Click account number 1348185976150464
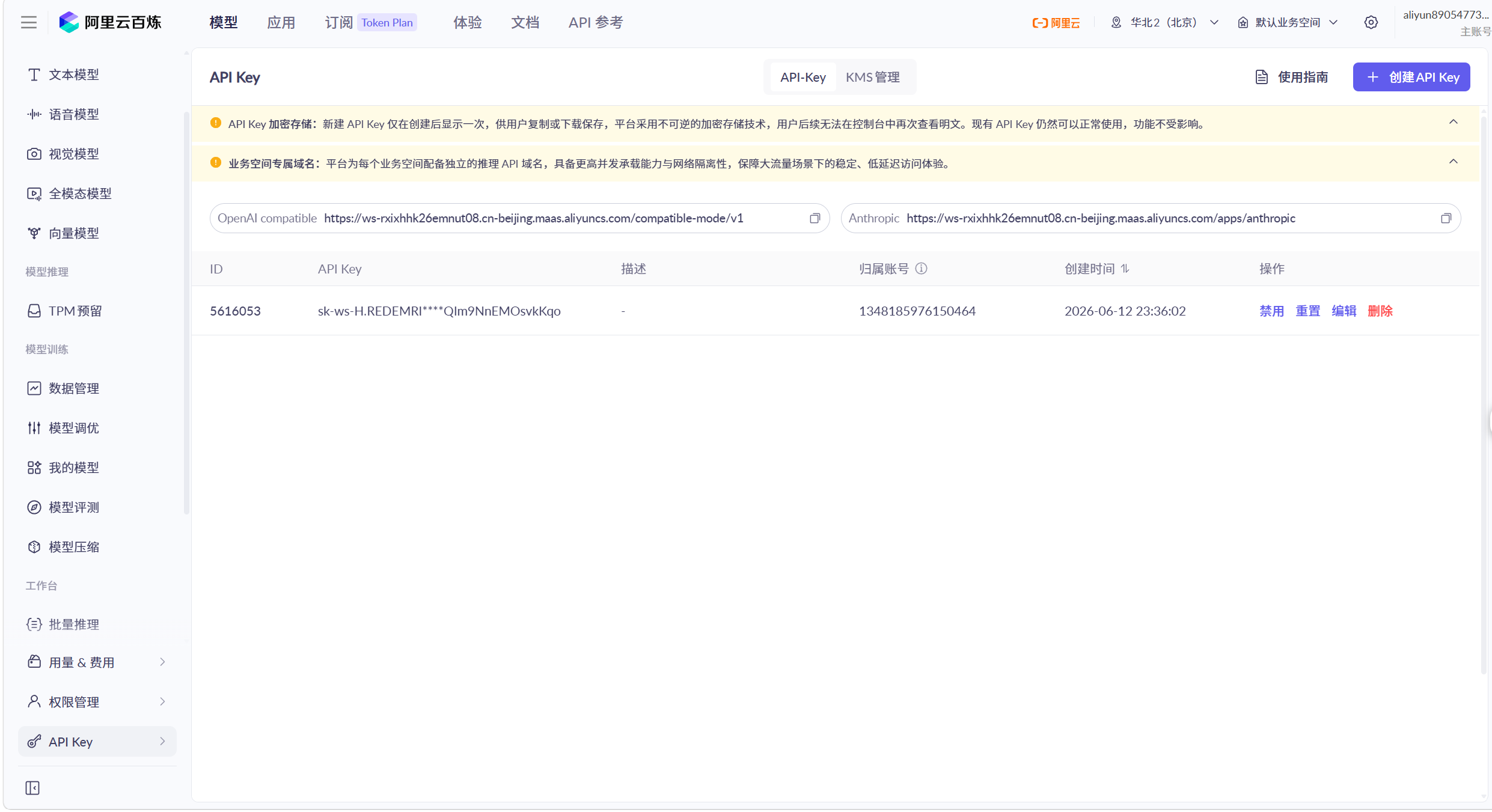This screenshot has width=1492, height=812. [917, 311]
